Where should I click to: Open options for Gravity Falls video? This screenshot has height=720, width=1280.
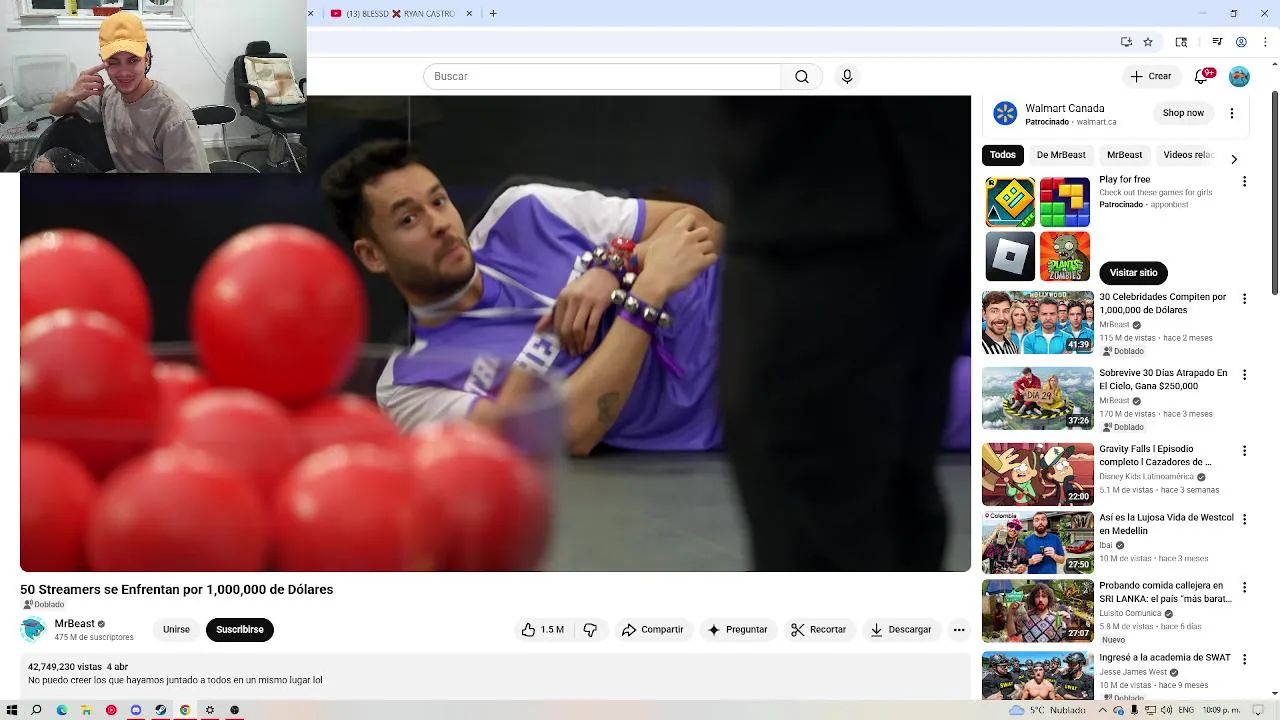pyautogui.click(x=1244, y=451)
